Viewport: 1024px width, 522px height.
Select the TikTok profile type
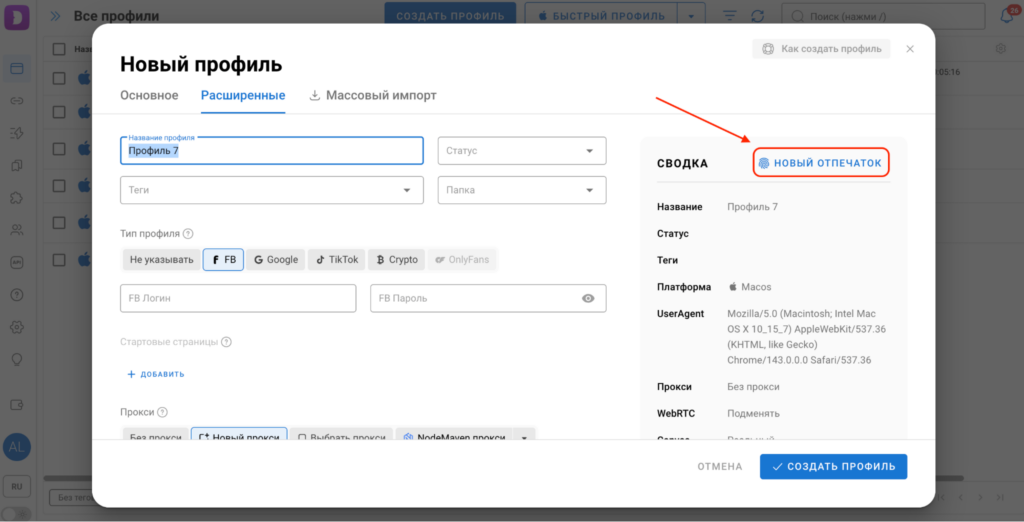[337, 260]
